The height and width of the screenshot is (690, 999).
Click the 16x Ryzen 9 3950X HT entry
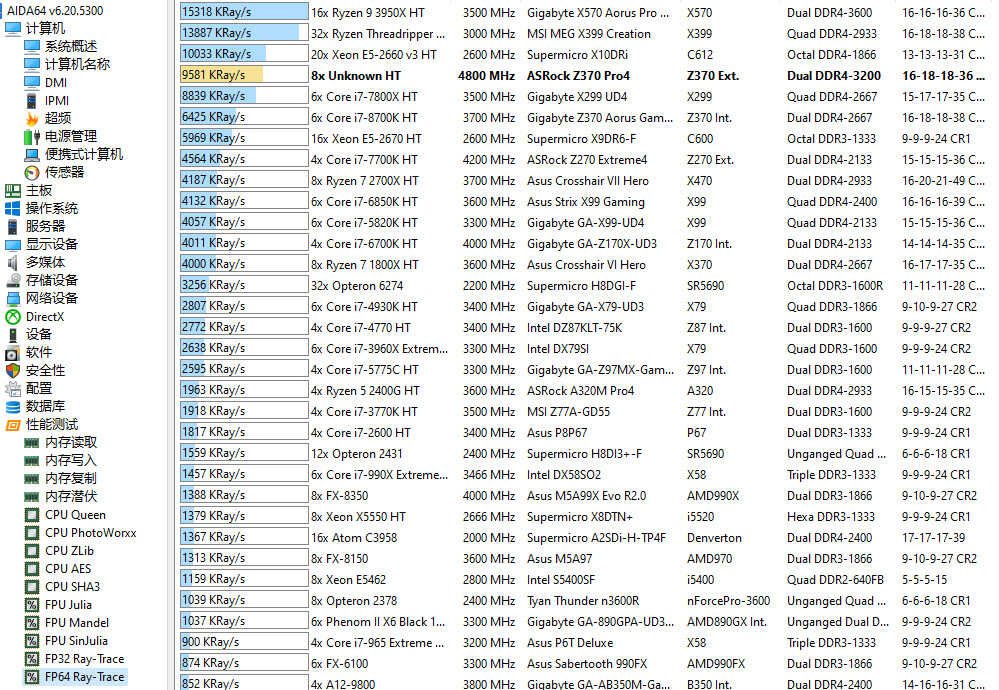[368, 13]
